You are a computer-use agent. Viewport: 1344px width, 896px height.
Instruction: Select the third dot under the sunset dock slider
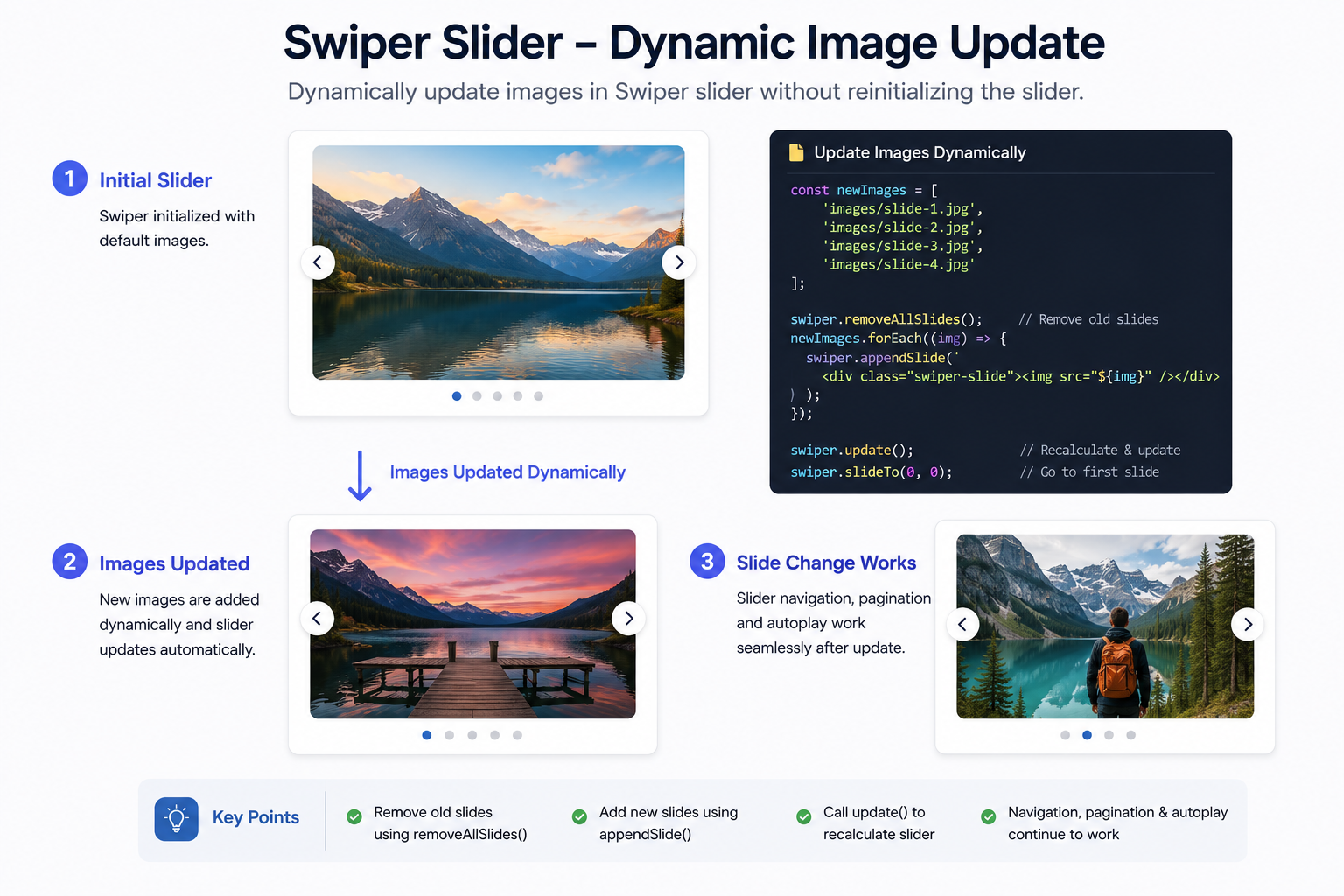point(472,735)
